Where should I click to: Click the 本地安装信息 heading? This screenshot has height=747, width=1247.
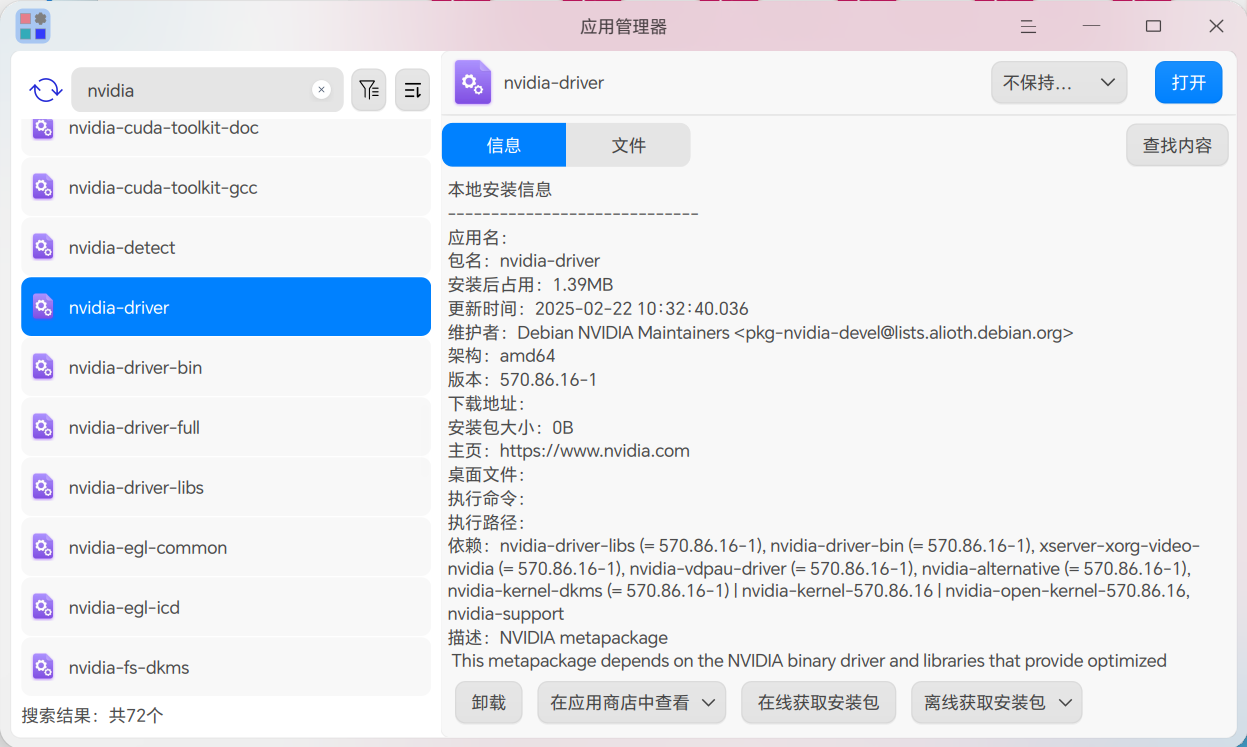coord(500,189)
